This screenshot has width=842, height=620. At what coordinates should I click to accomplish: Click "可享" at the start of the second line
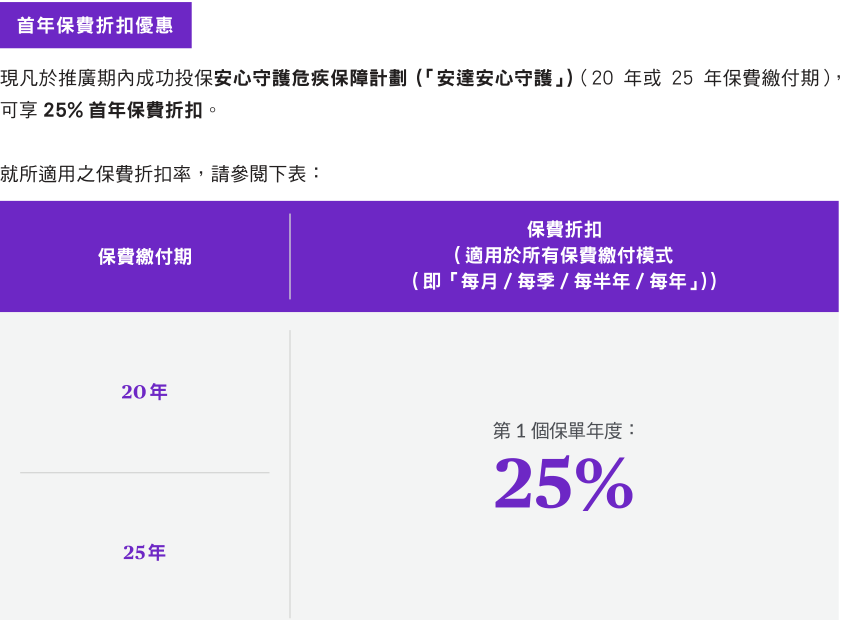pos(20,110)
